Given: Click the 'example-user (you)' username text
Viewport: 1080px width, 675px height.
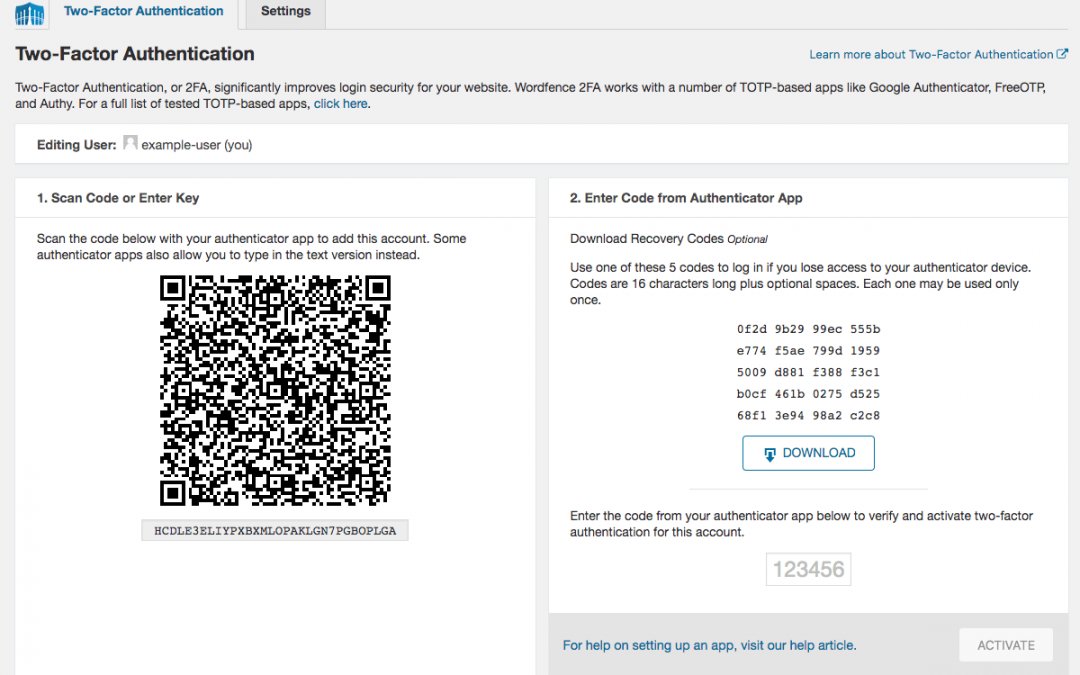Looking at the screenshot, I should click(x=197, y=145).
